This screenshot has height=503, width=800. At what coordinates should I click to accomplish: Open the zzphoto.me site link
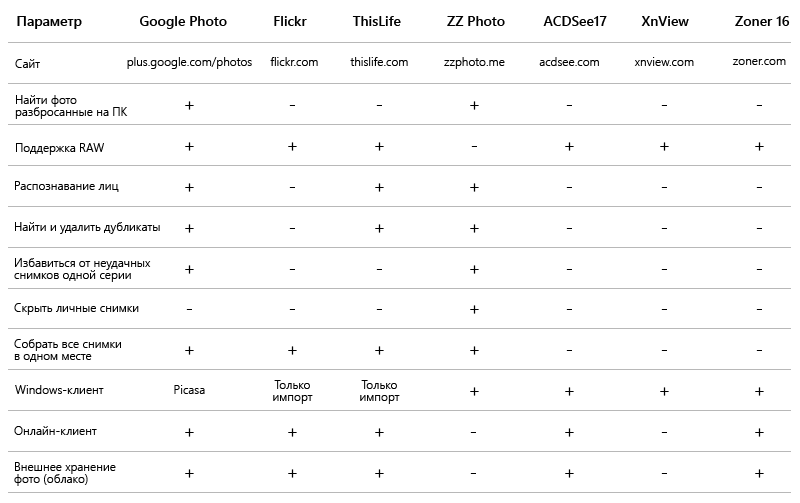click(x=474, y=62)
